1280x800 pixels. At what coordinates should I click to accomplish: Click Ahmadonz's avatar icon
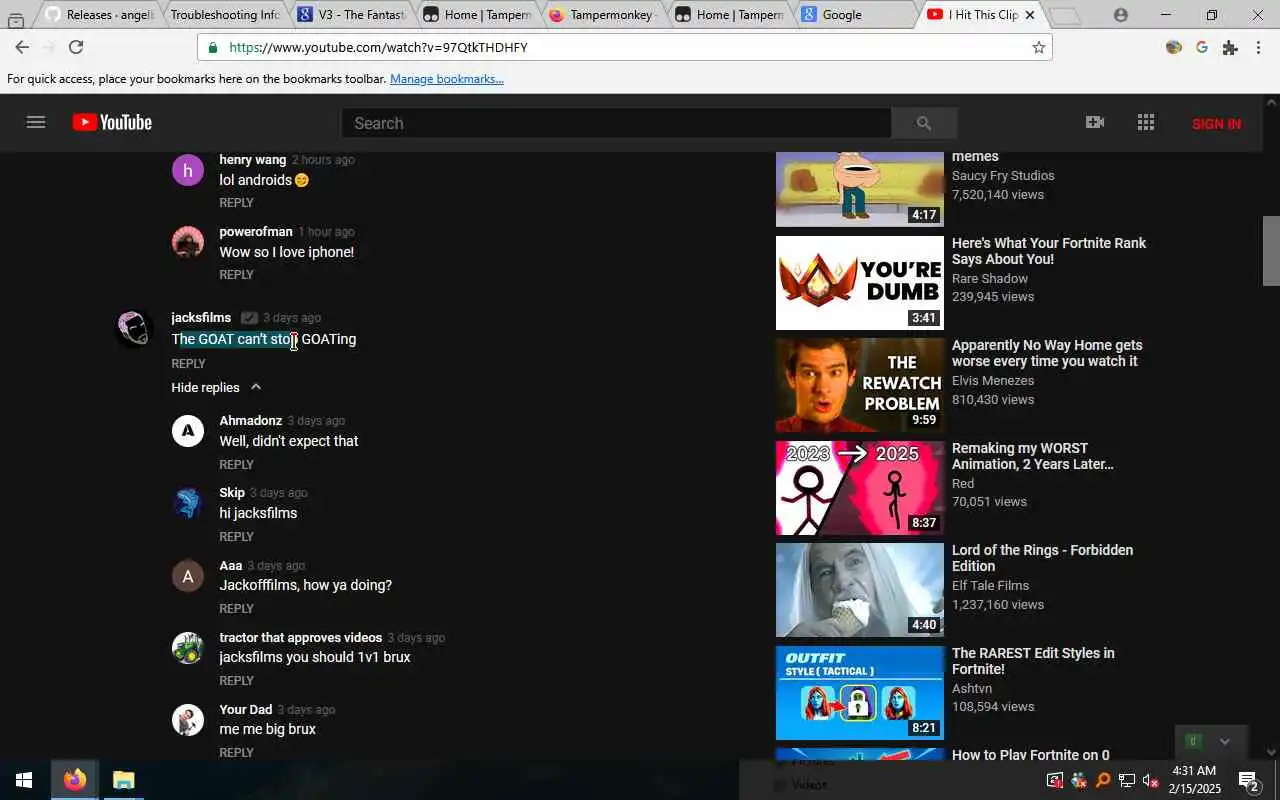tap(188, 431)
